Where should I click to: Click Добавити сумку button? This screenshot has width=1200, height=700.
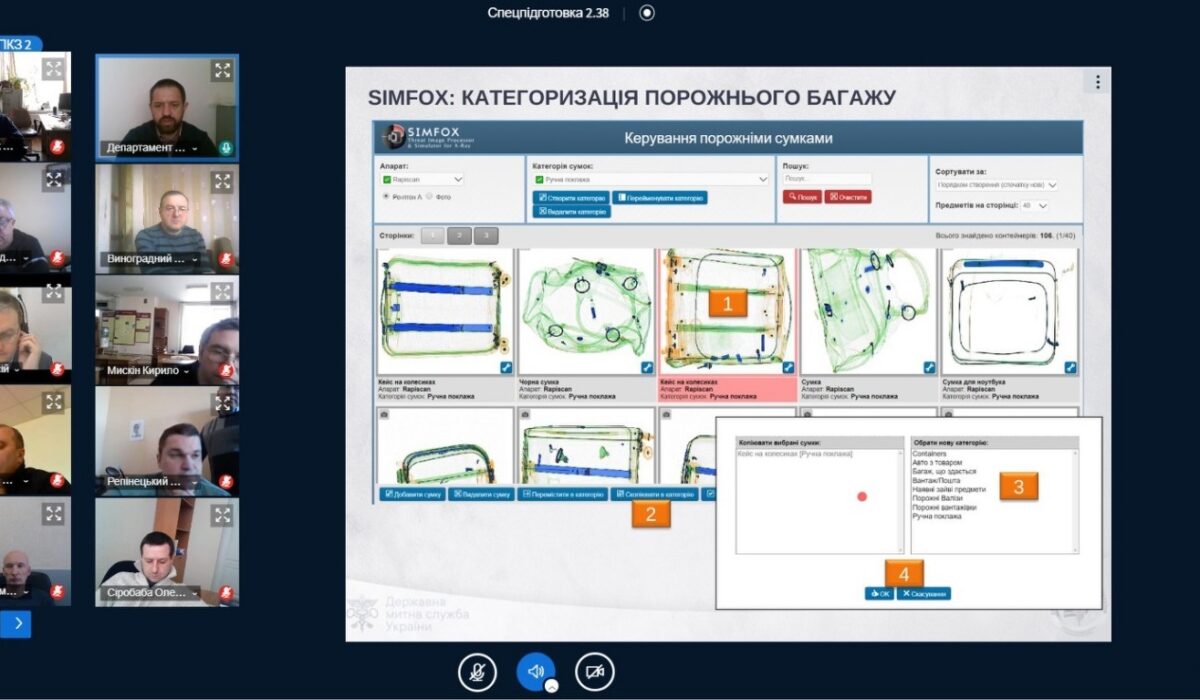point(411,494)
